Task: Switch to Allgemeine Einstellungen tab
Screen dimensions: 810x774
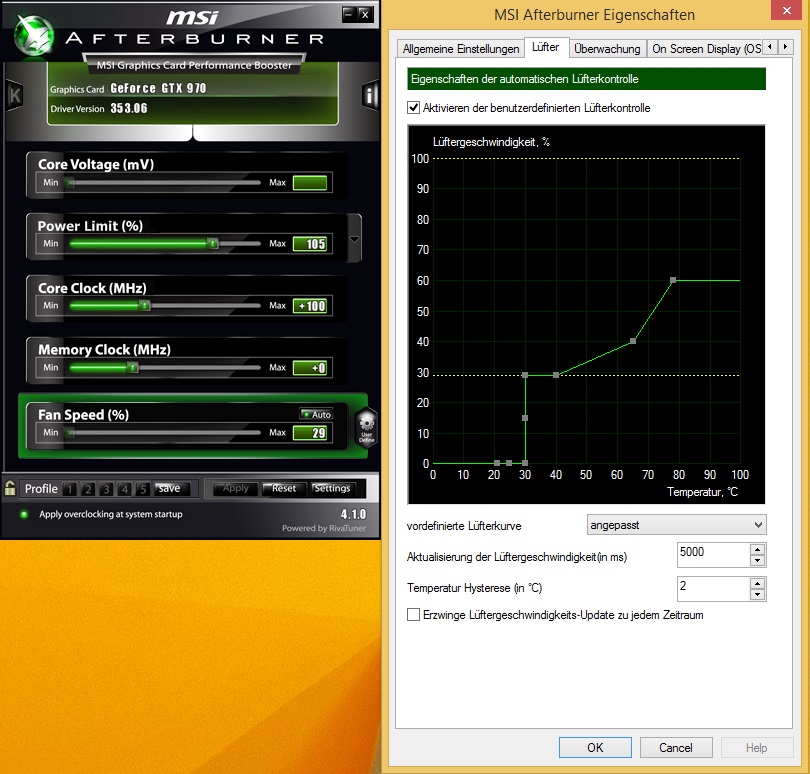Action: 461,49
